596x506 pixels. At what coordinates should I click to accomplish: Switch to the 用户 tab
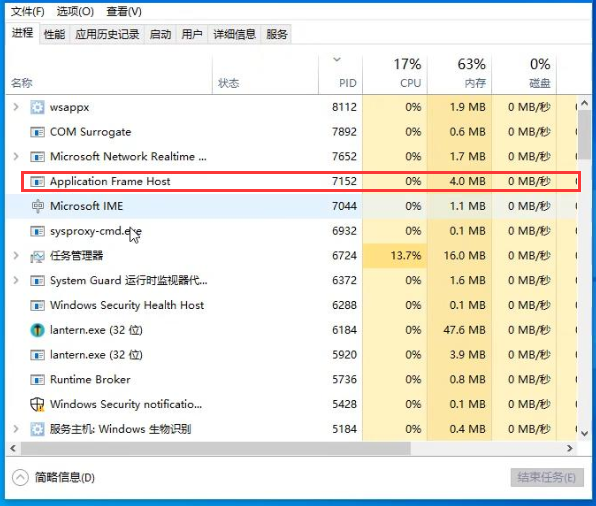(192, 35)
